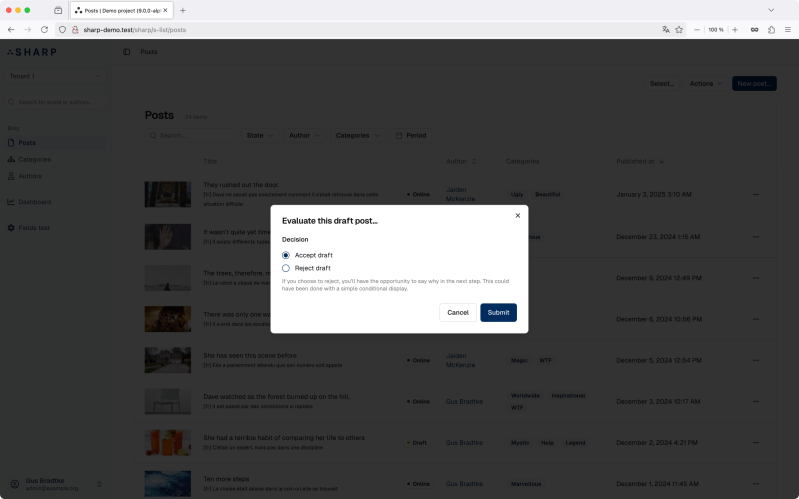Click the SHARP logo

(32, 52)
